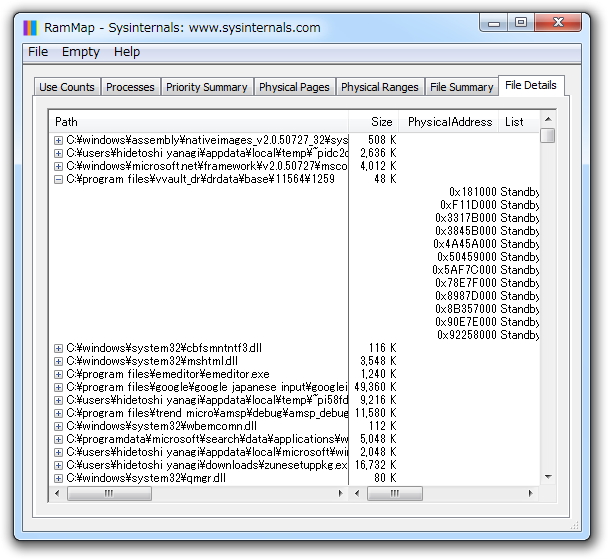Image resolution: width=608 pixels, height=560 pixels.
Task: Expand the google japanese input entry
Action: point(58,387)
